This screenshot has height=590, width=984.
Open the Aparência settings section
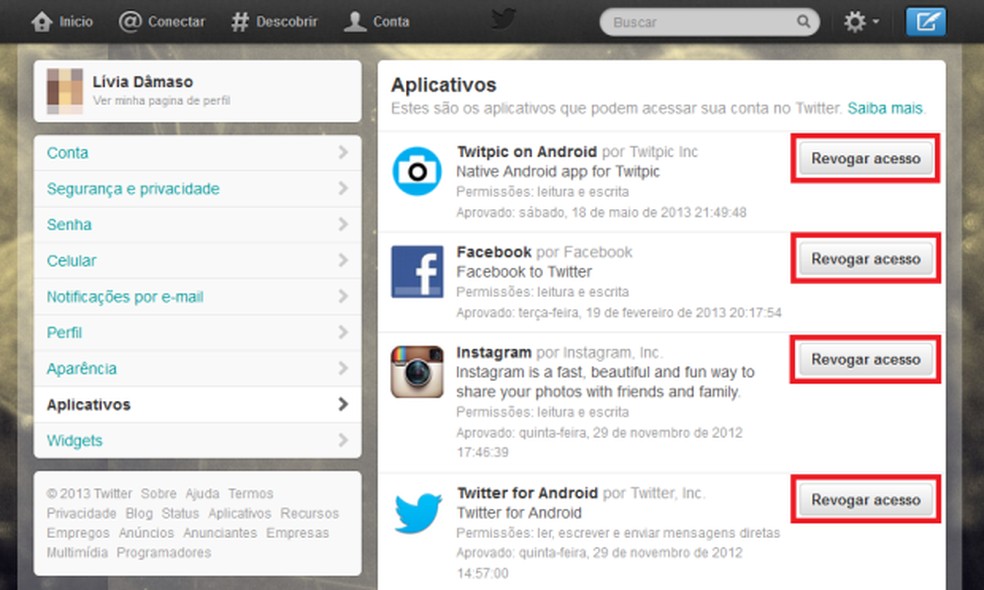click(198, 368)
